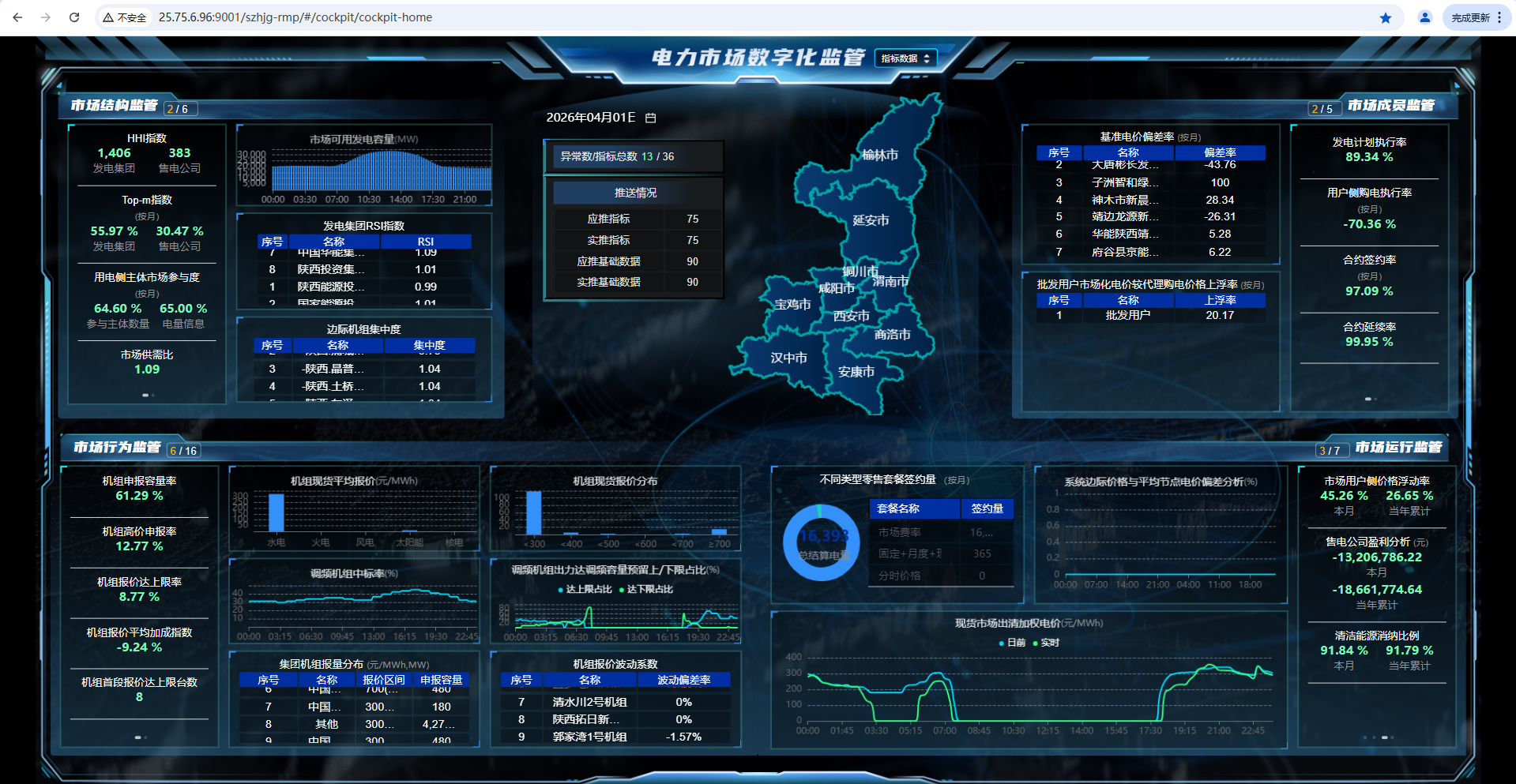
Task: Toggle the 实时 legend in clearing price chart
Action: [1047, 643]
